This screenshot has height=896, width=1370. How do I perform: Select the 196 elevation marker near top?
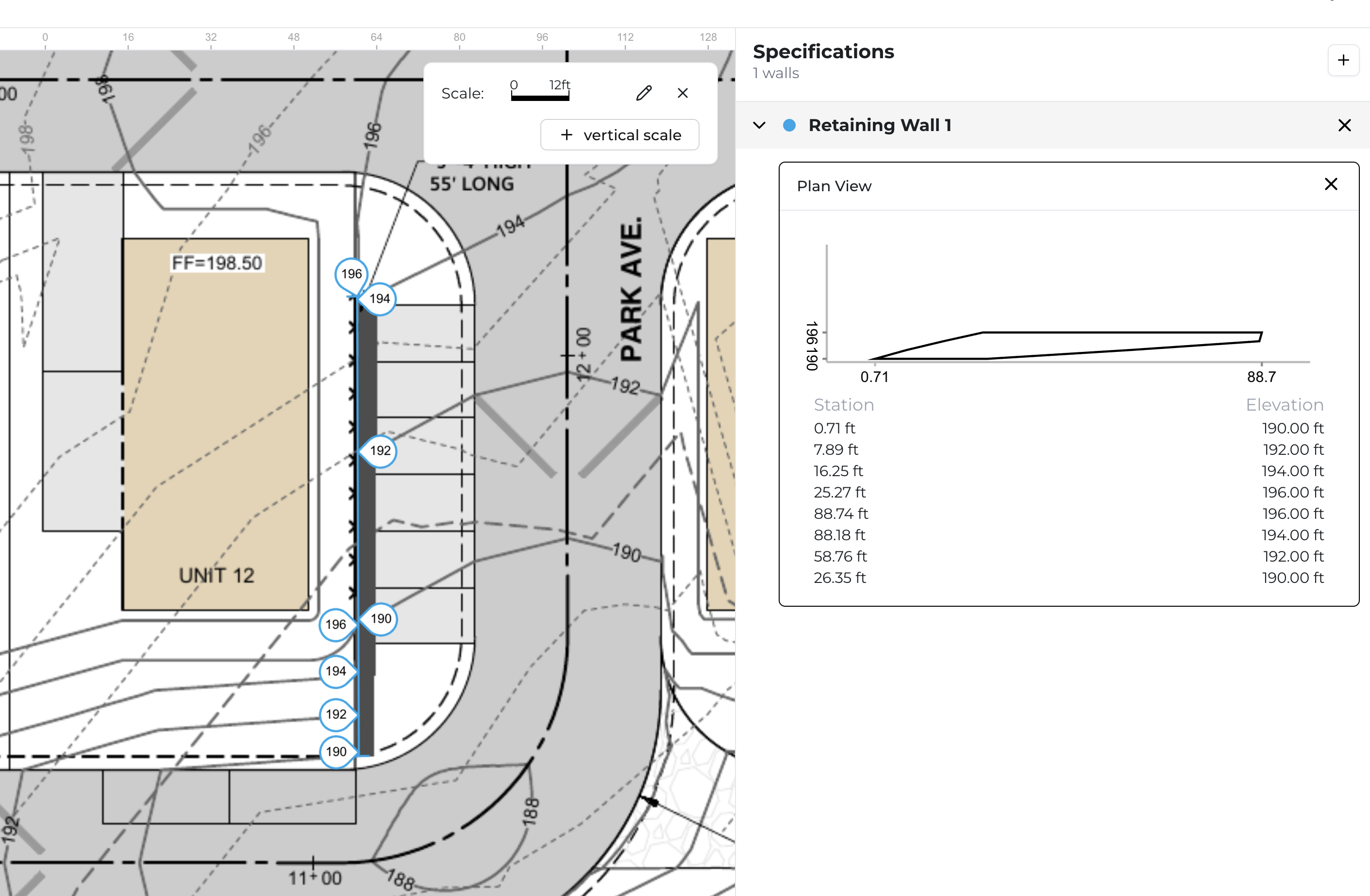[351, 274]
